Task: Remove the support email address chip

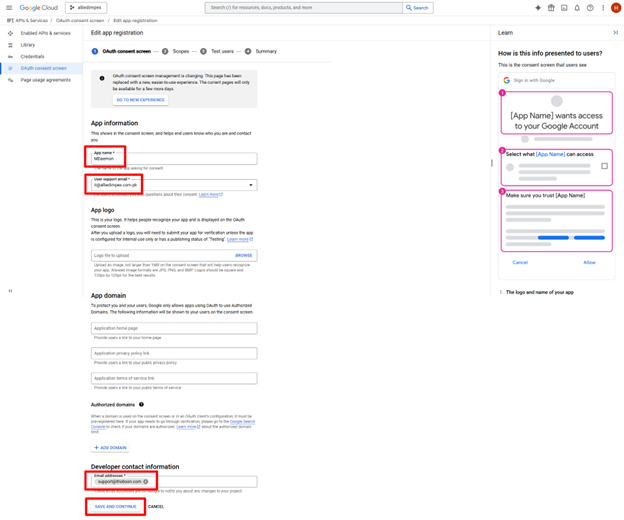Action: coord(146,481)
